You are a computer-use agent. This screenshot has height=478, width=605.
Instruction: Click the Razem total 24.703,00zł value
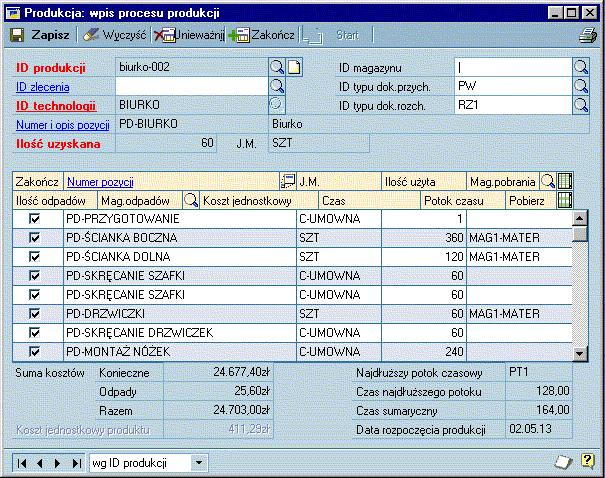coord(218,410)
